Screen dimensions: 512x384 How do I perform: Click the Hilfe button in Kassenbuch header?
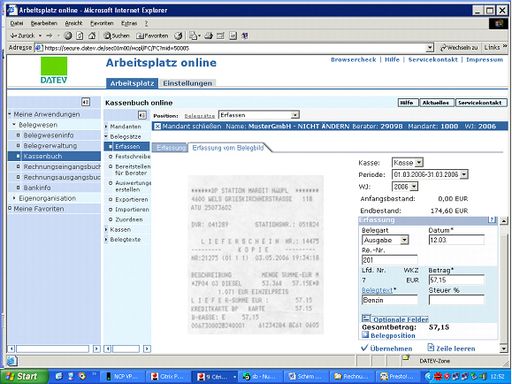[x=408, y=103]
